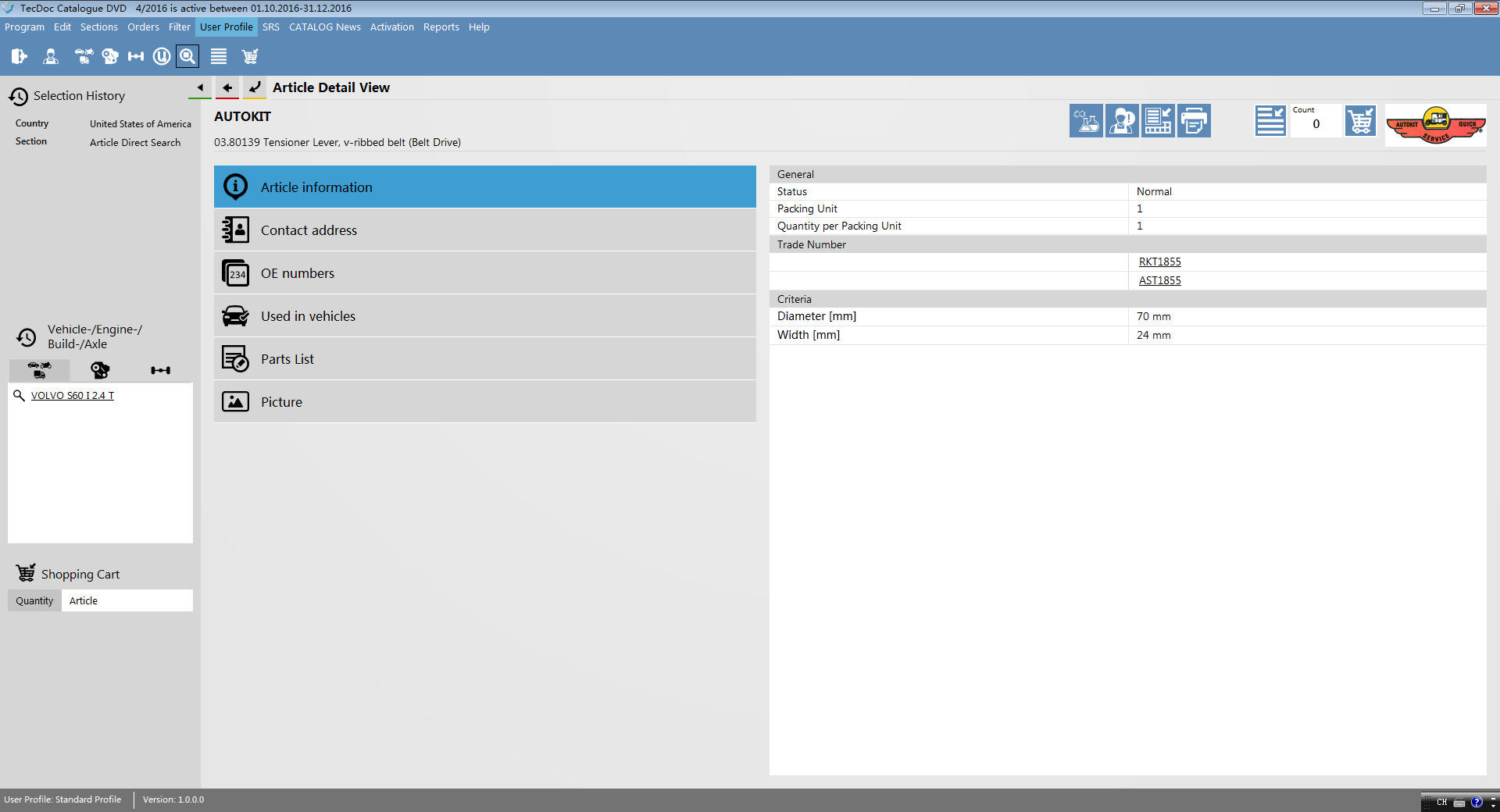This screenshot has height=812, width=1500.
Task: Click the curved return arrow button
Action: click(x=255, y=87)
